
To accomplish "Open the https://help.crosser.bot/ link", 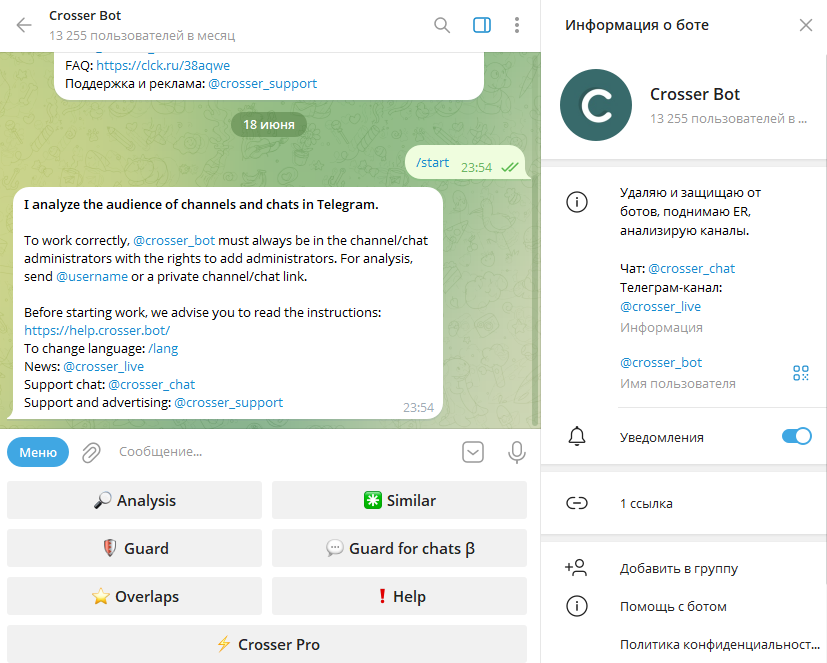I will [97, 330].
